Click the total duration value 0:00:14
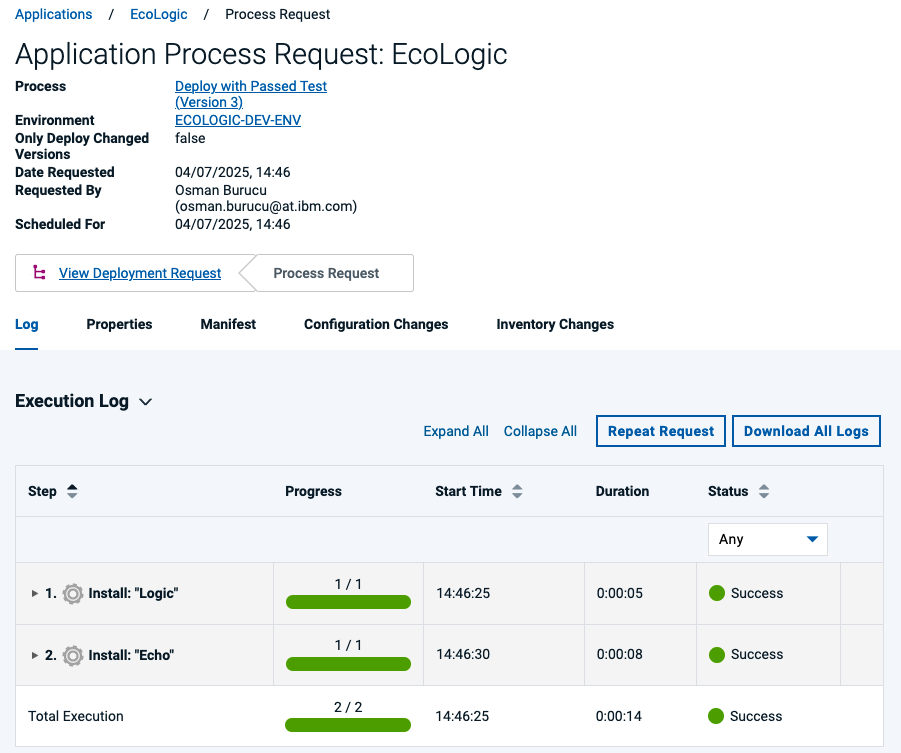 (x=618, y=716)
